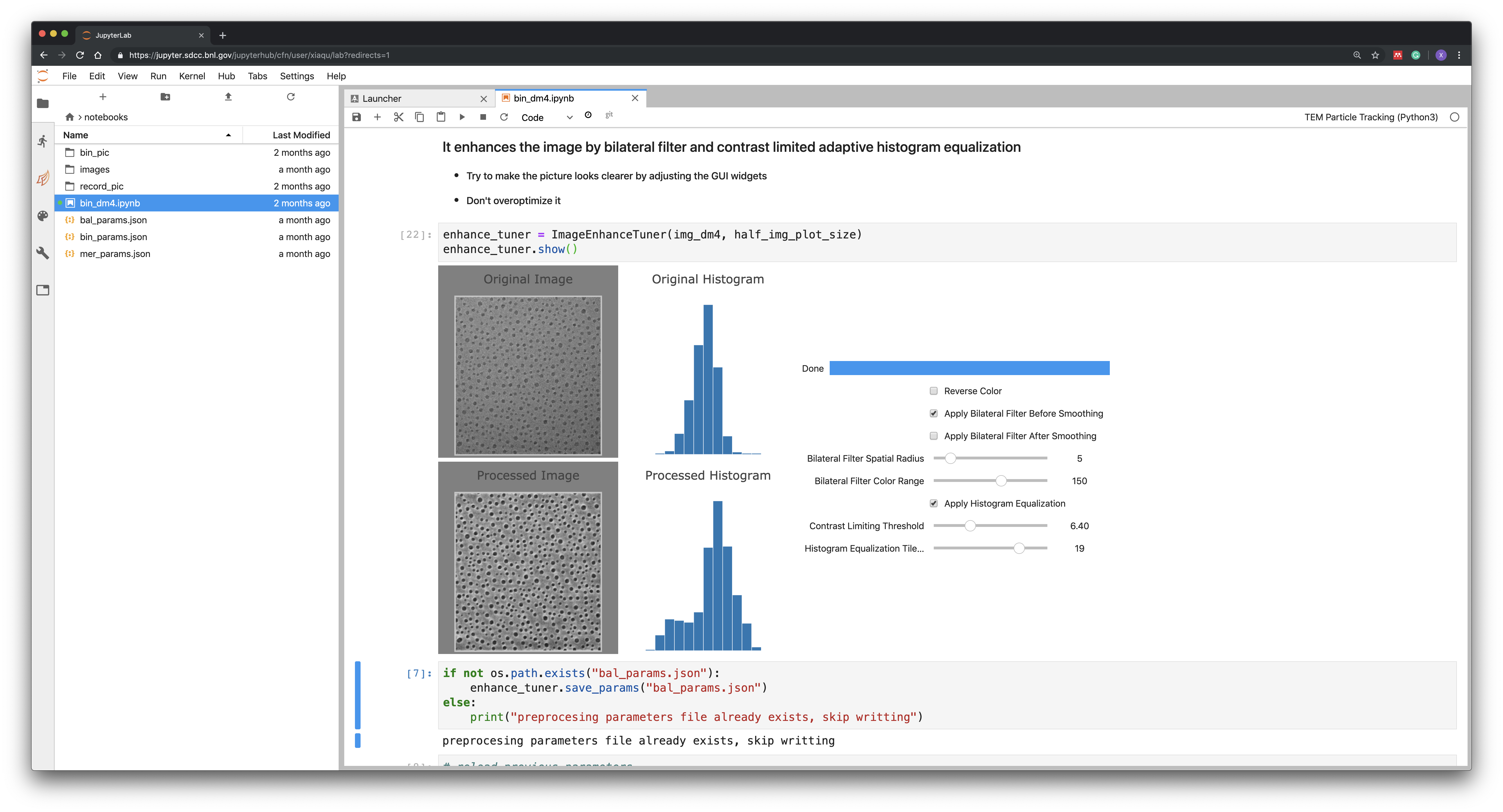The image size is (1503, 812).
Task: Toggle Name column sort arrow
Action: click(228, 135)
